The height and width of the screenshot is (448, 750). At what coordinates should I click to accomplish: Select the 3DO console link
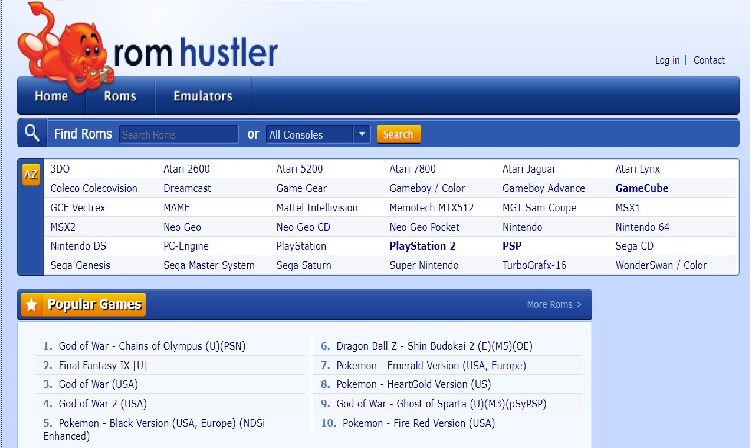coord(60,169)
